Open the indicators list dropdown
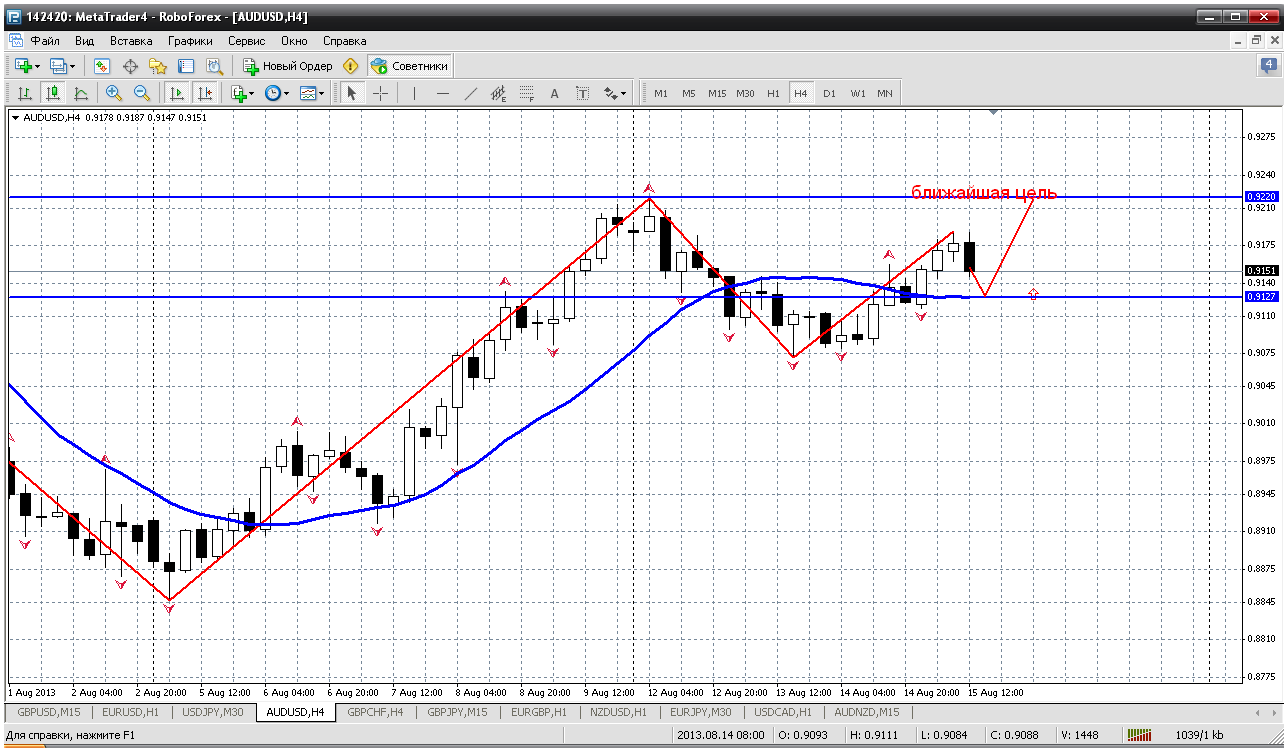The width and height of the screenshot is (1288, 748). pyautogui.click(x=241, y=93)
